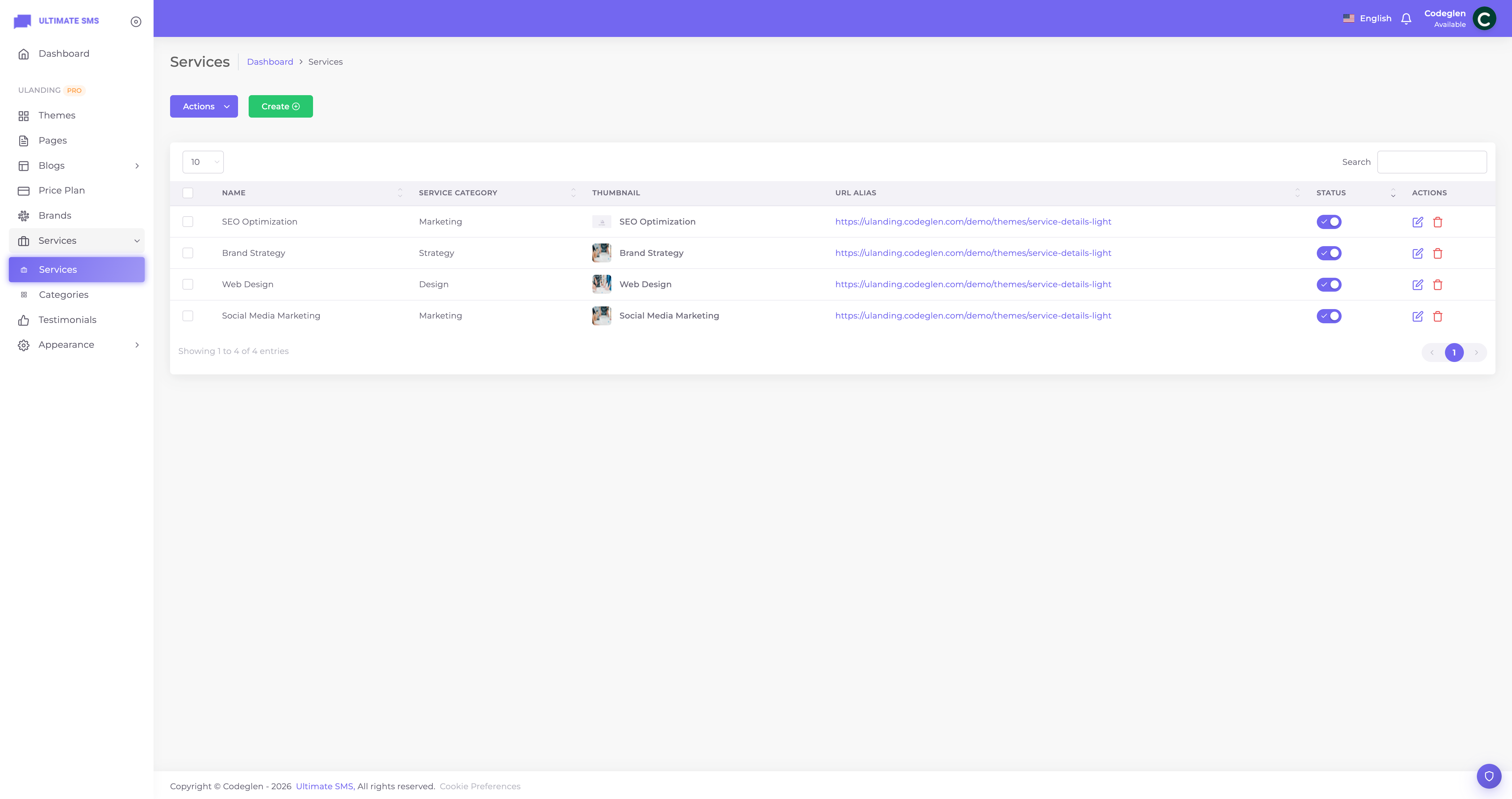This screenshot has height=799, width=1512.
Task: Open the SEO Optimization URL alias link
Action: (972, 222)
